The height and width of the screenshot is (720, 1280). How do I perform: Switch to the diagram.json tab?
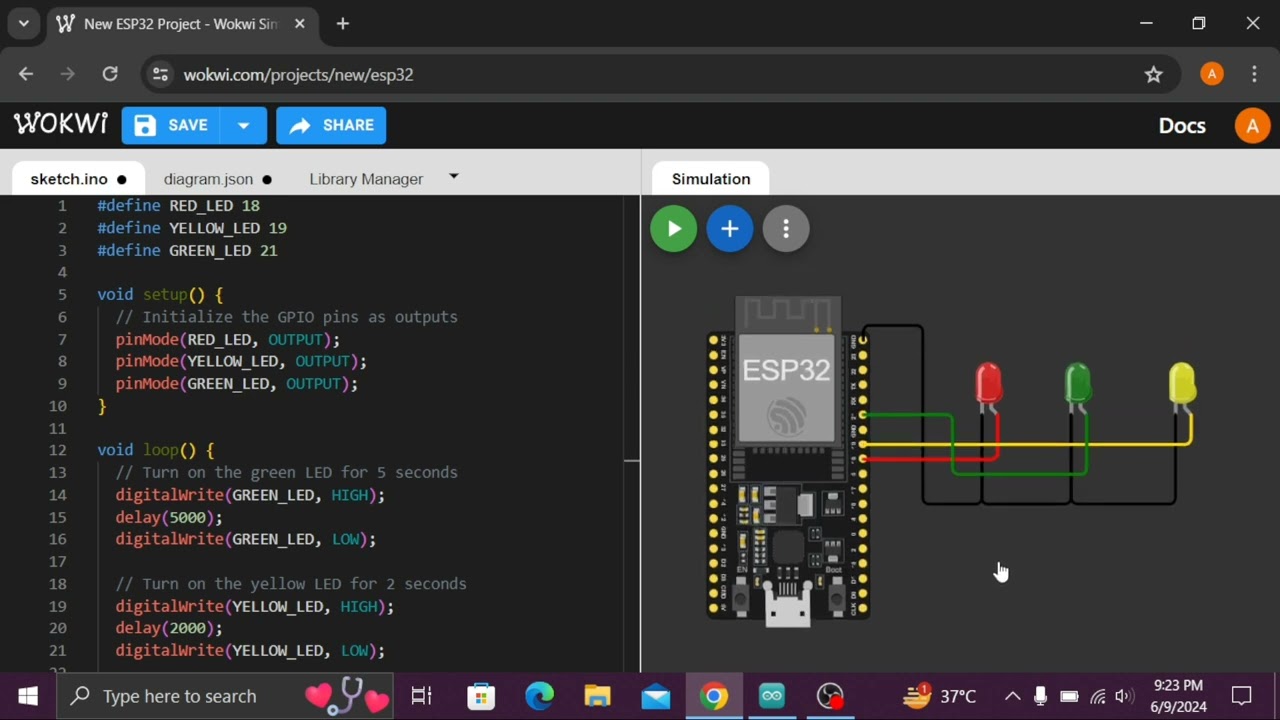pyautogui.click(x=217, y=179)
